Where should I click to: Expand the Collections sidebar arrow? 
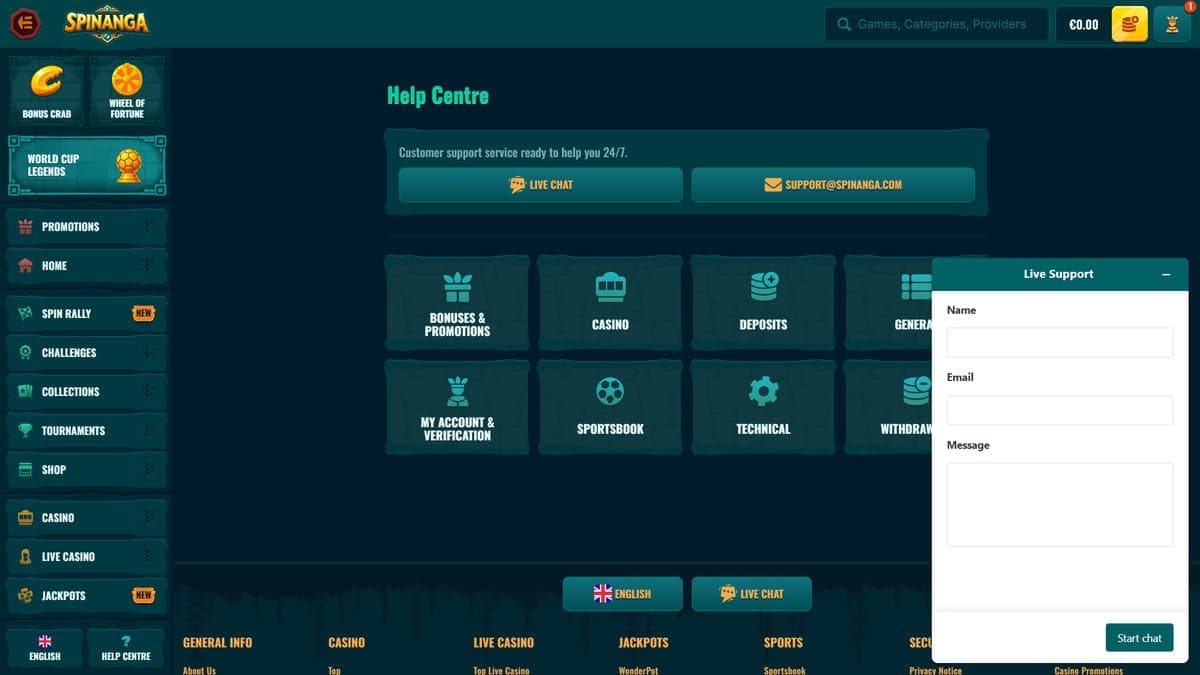[149, 392]
